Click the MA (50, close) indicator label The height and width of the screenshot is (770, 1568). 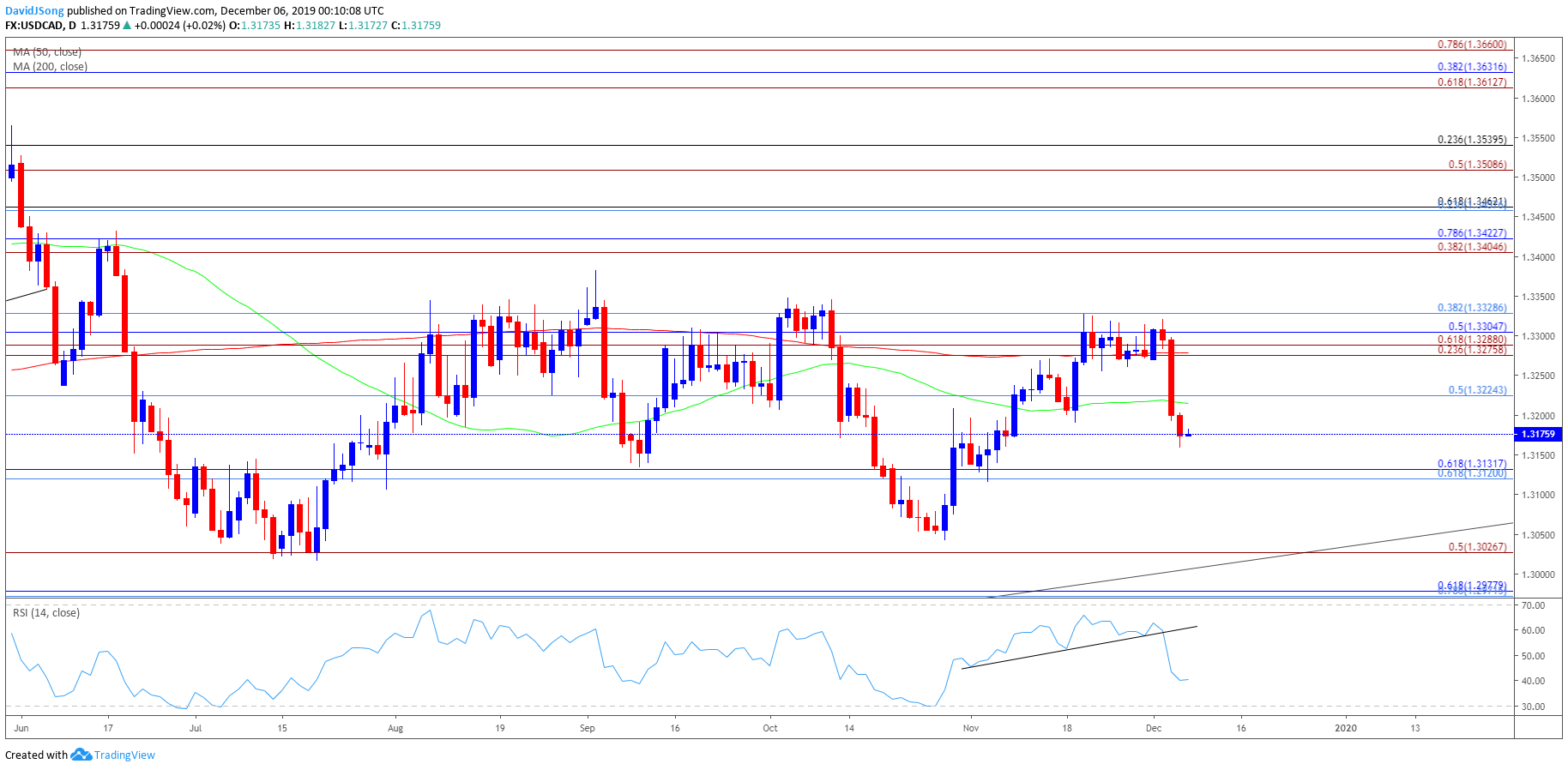47,52
